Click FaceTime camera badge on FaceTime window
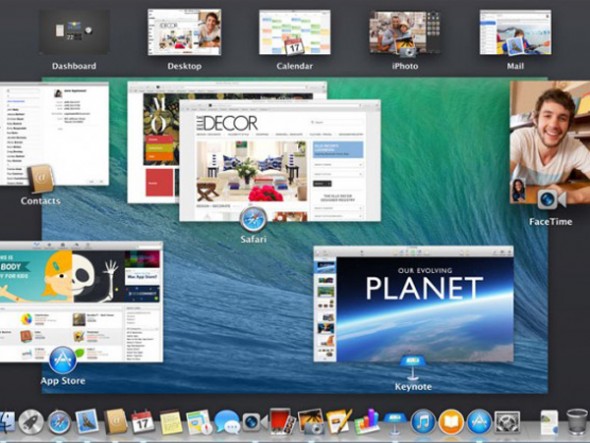Viewport: 590px width, 443px height. pos(551,199)
